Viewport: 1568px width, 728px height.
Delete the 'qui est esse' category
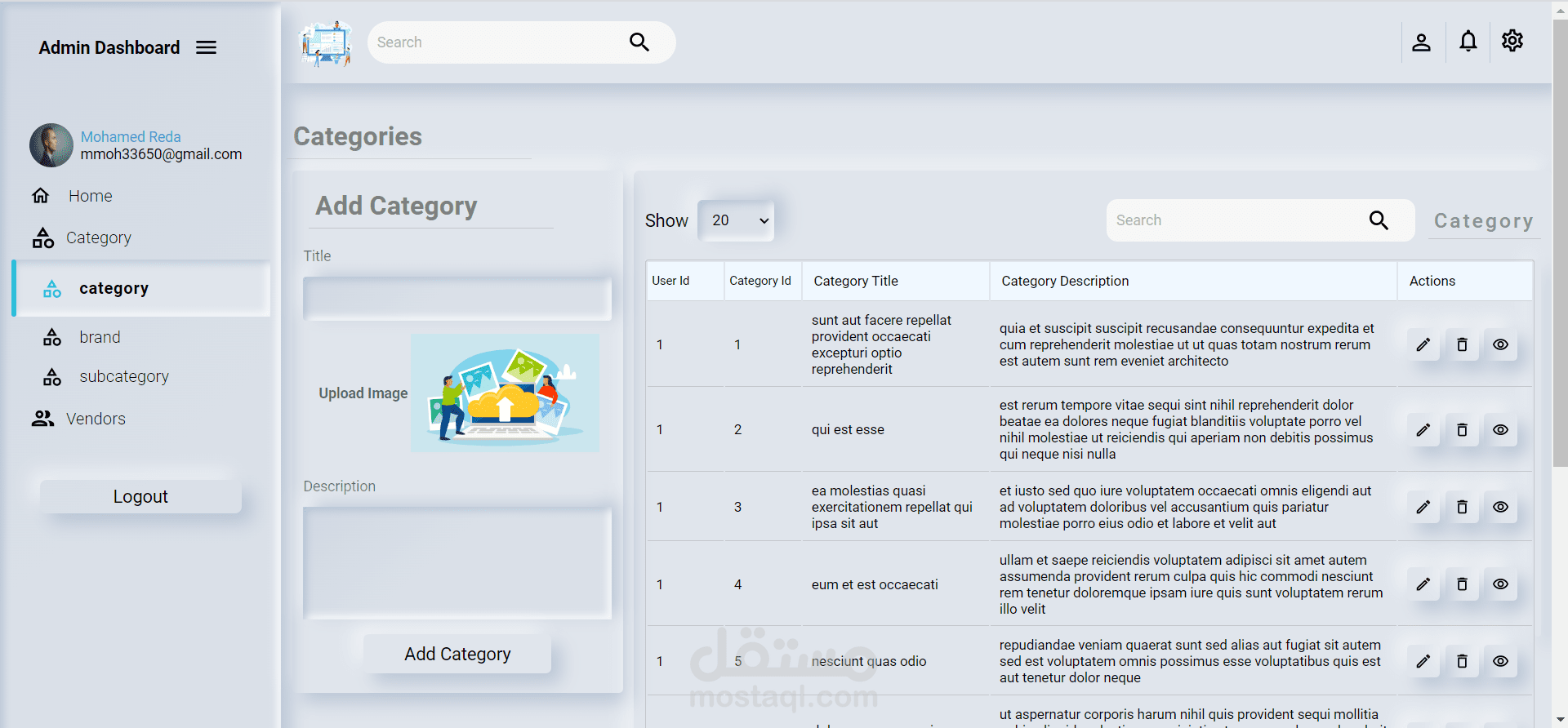[x=1463, y=430]
